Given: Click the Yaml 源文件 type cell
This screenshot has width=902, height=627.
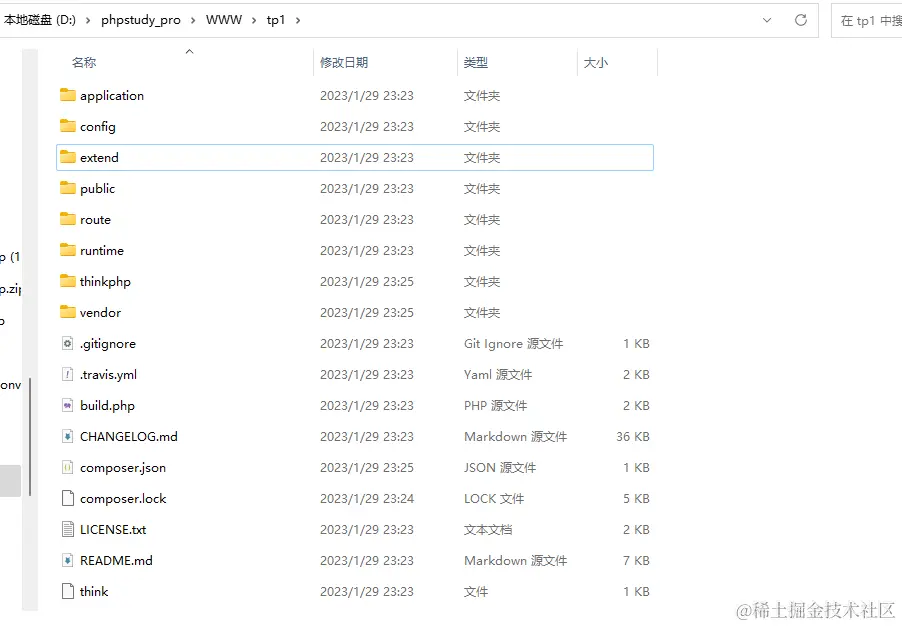Looking at the screenshot, I should coord(498,375).
